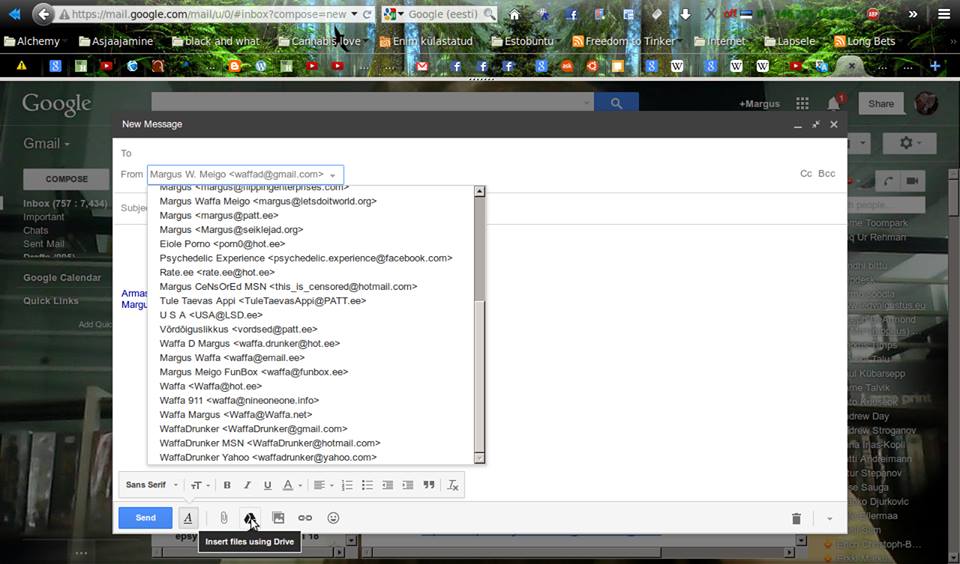This screenshot has height=564, width=960.
Task: Insert photo into message
Action: (278, 518)
